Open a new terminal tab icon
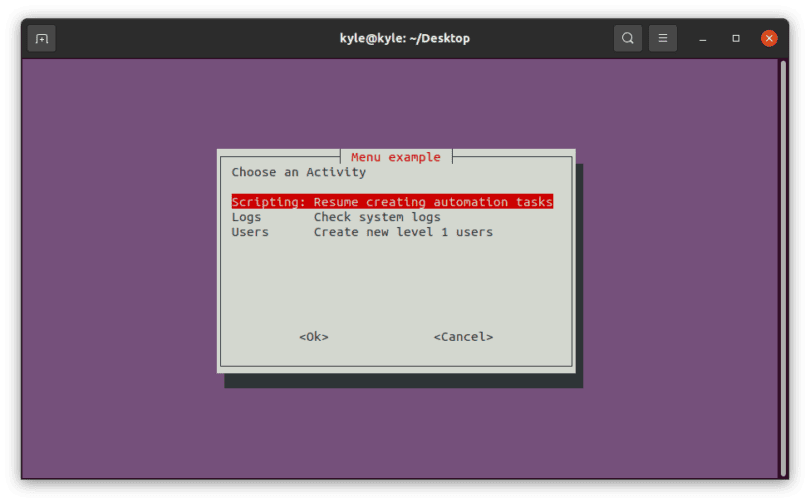Screen dimensions: 810x503 click(41, 38)
